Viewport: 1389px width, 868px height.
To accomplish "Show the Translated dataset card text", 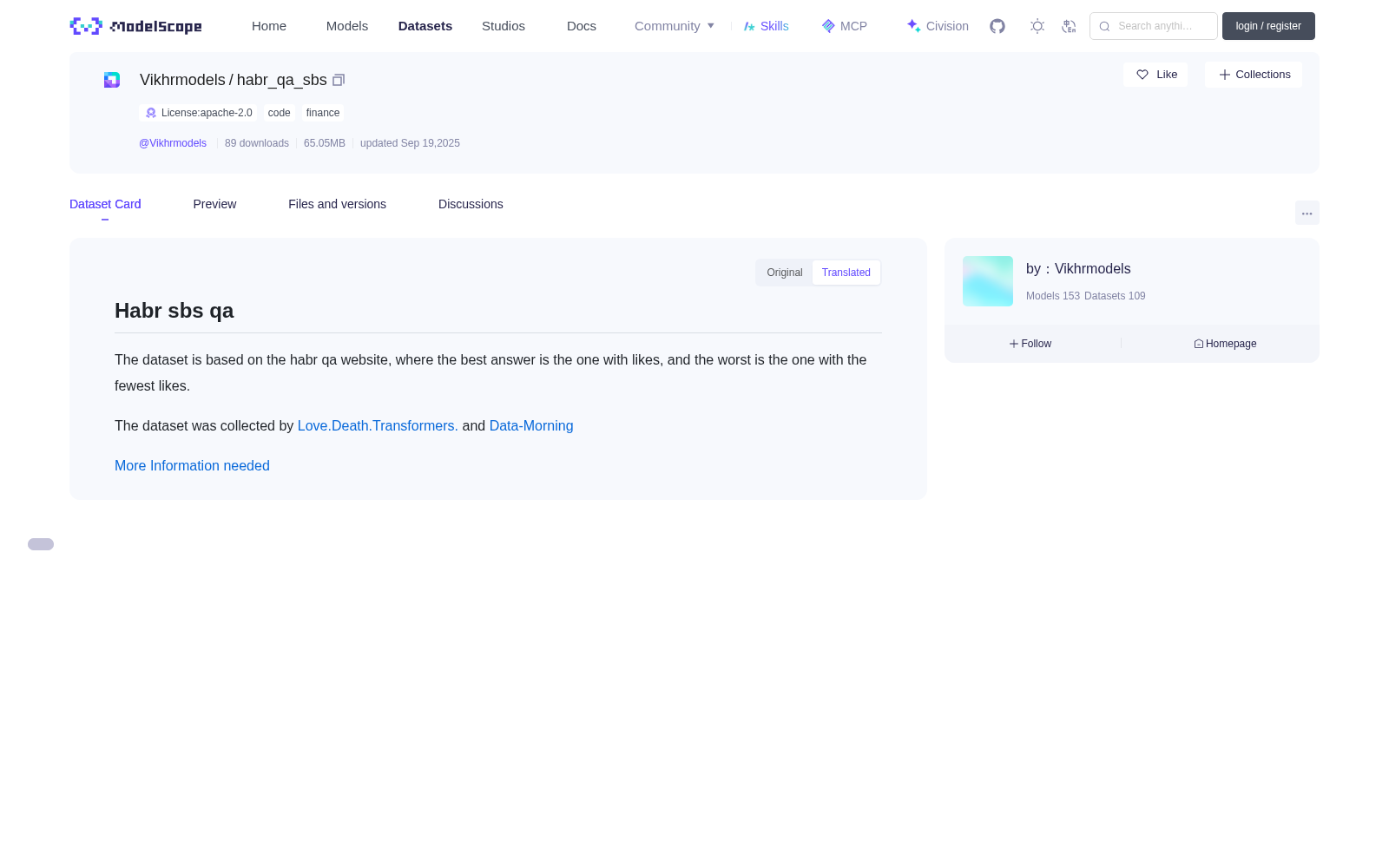I will point(846,273).
